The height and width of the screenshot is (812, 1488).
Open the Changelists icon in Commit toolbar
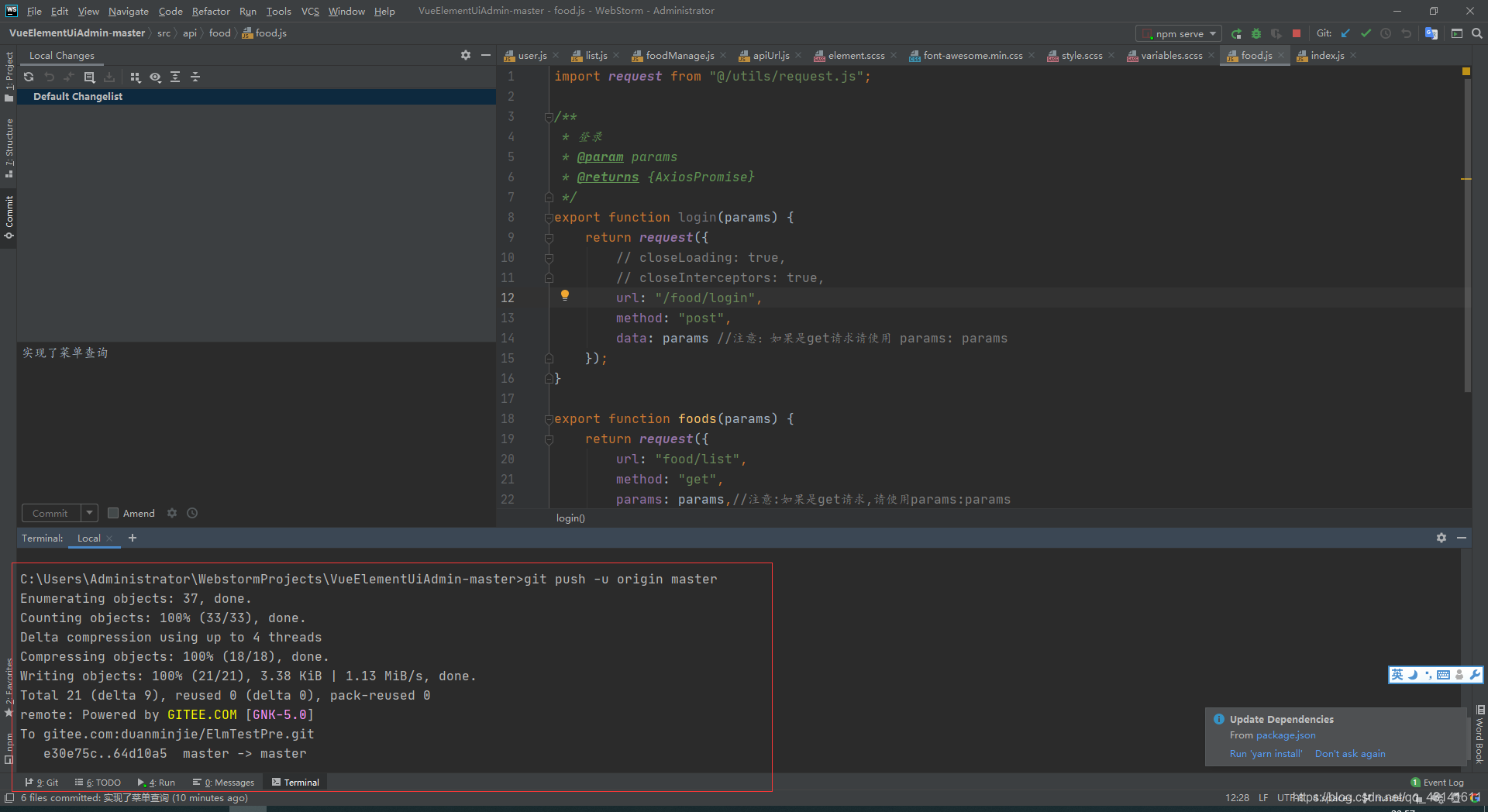pos(89,77)
